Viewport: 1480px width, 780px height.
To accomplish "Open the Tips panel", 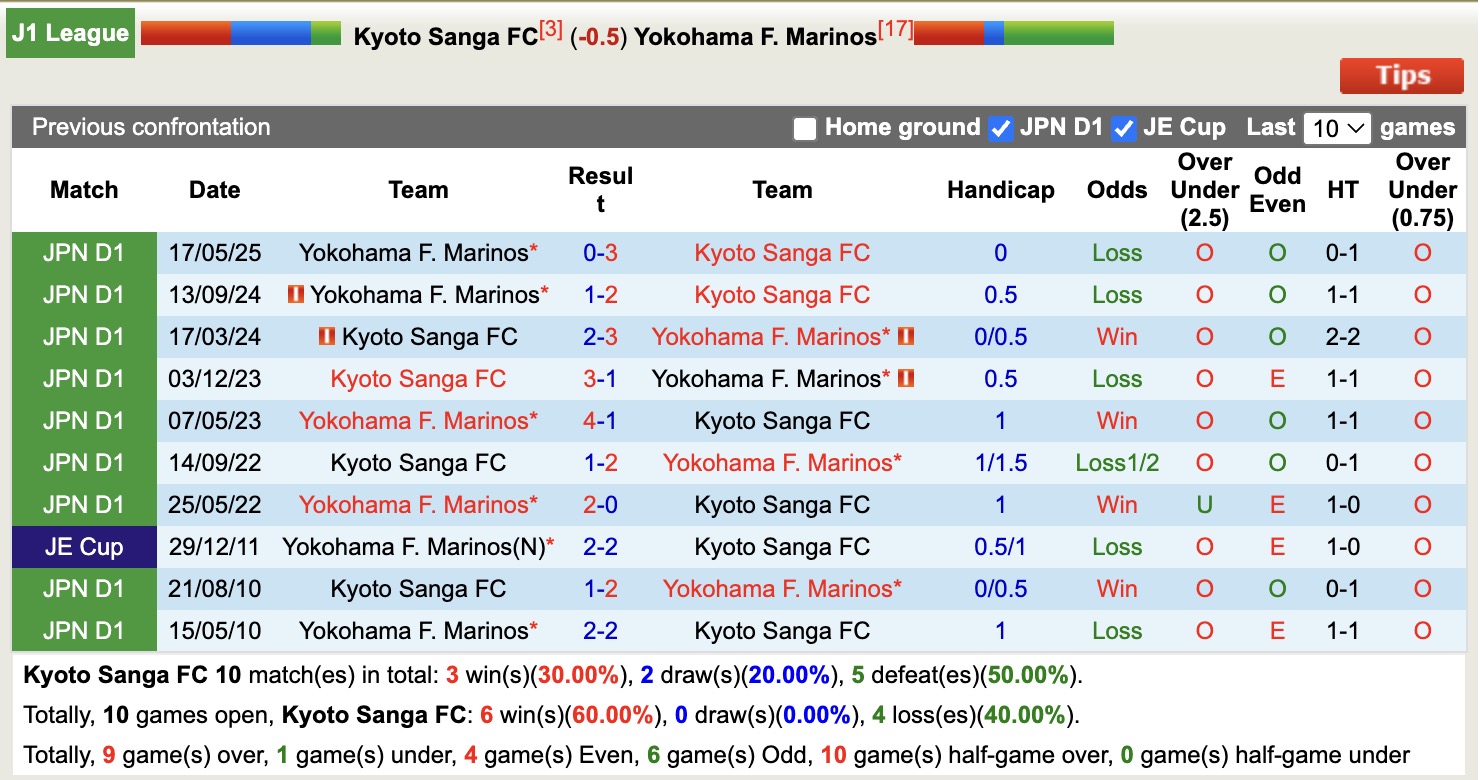I will tap(1401, 75).
